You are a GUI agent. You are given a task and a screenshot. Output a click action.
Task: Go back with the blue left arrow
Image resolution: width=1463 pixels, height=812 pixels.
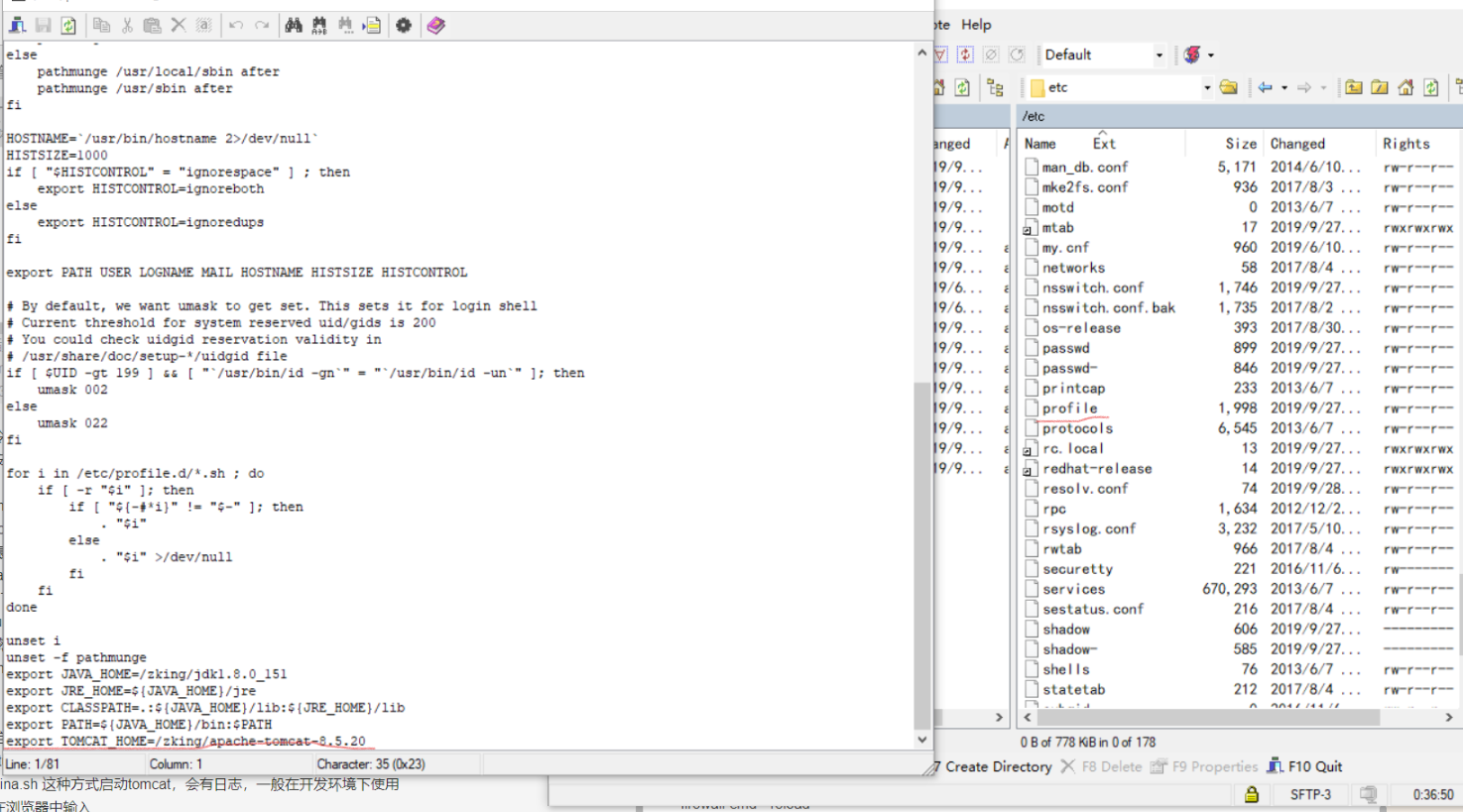point(1265,87)
